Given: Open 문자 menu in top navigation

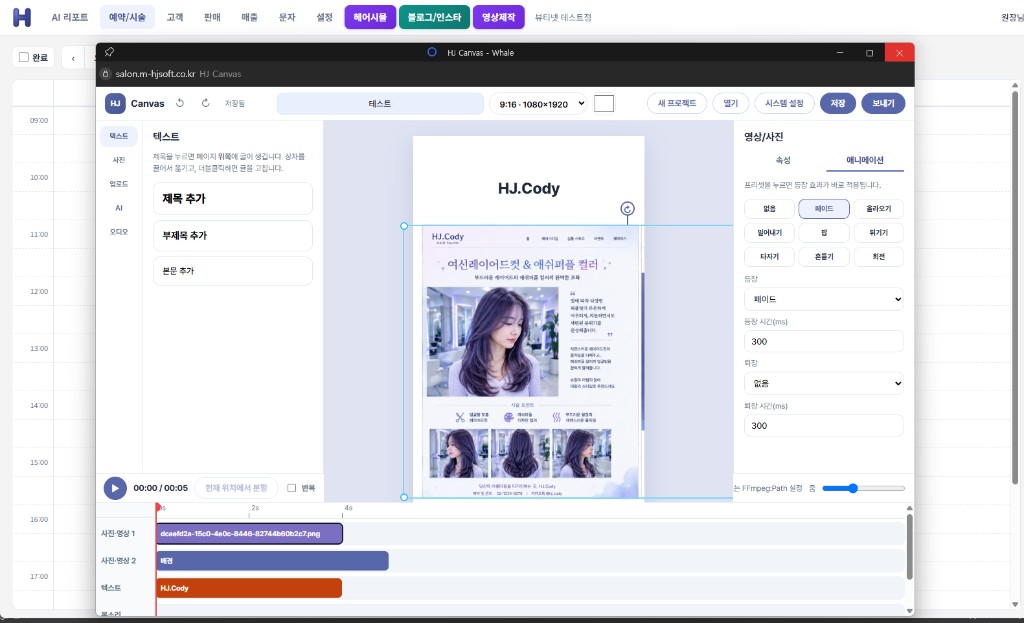Looking at the screenshot, I should point(287,18).
